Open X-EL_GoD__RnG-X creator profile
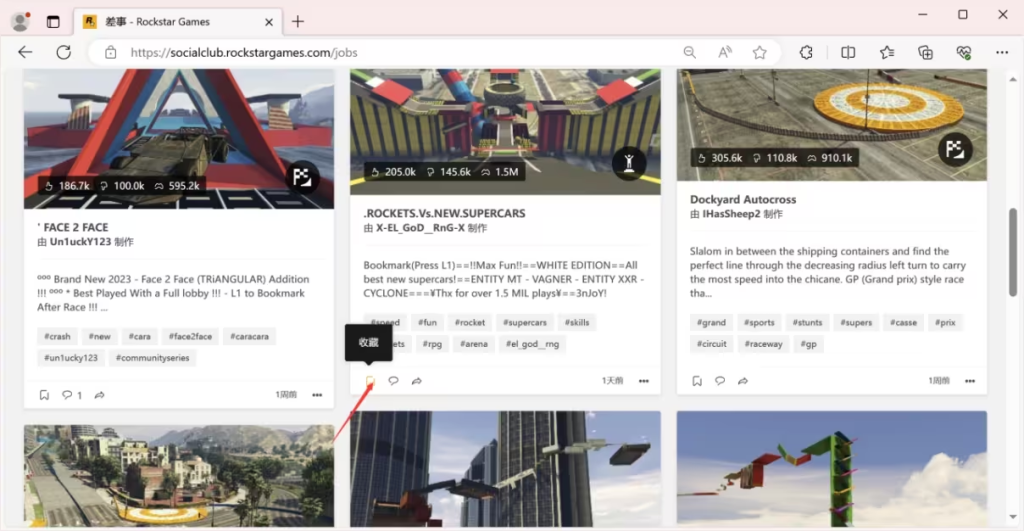The width and height of the screenshot is (1024, 531). pyautogui.click(x=421, y=228)
